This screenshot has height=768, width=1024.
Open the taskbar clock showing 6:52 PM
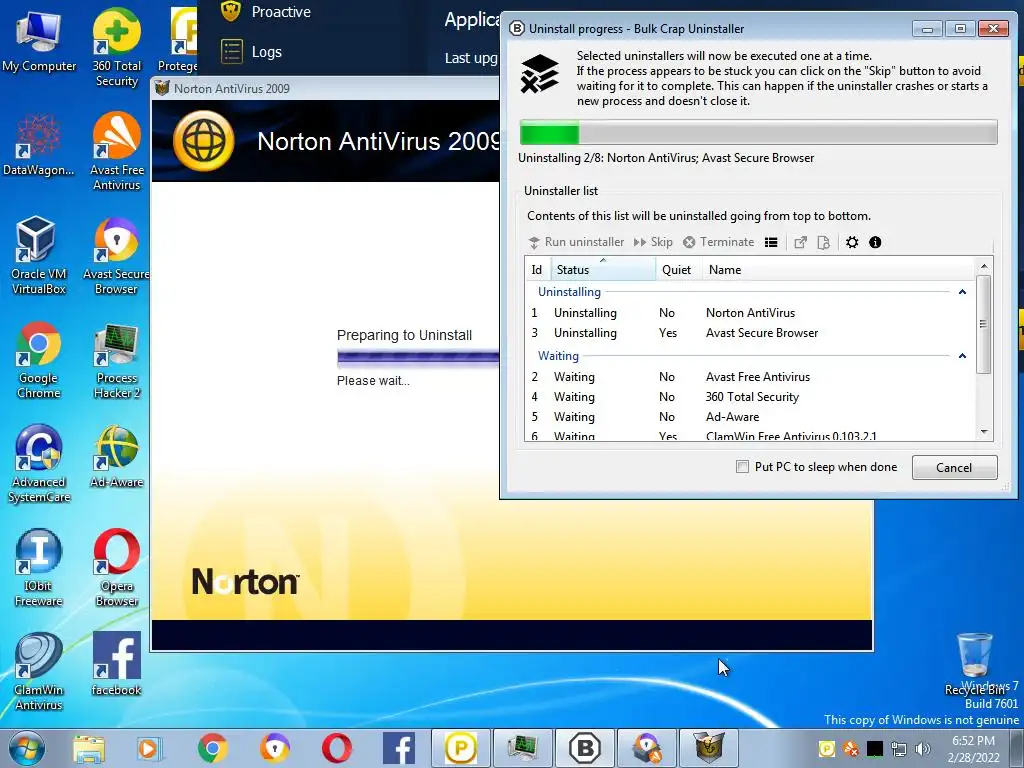click(x=973, y=749)
